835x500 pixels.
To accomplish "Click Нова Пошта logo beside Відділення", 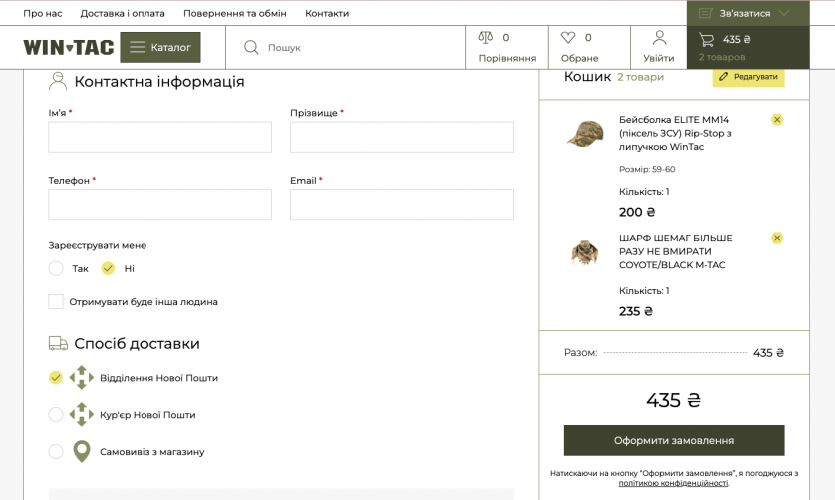I will [x=81, y=378].
